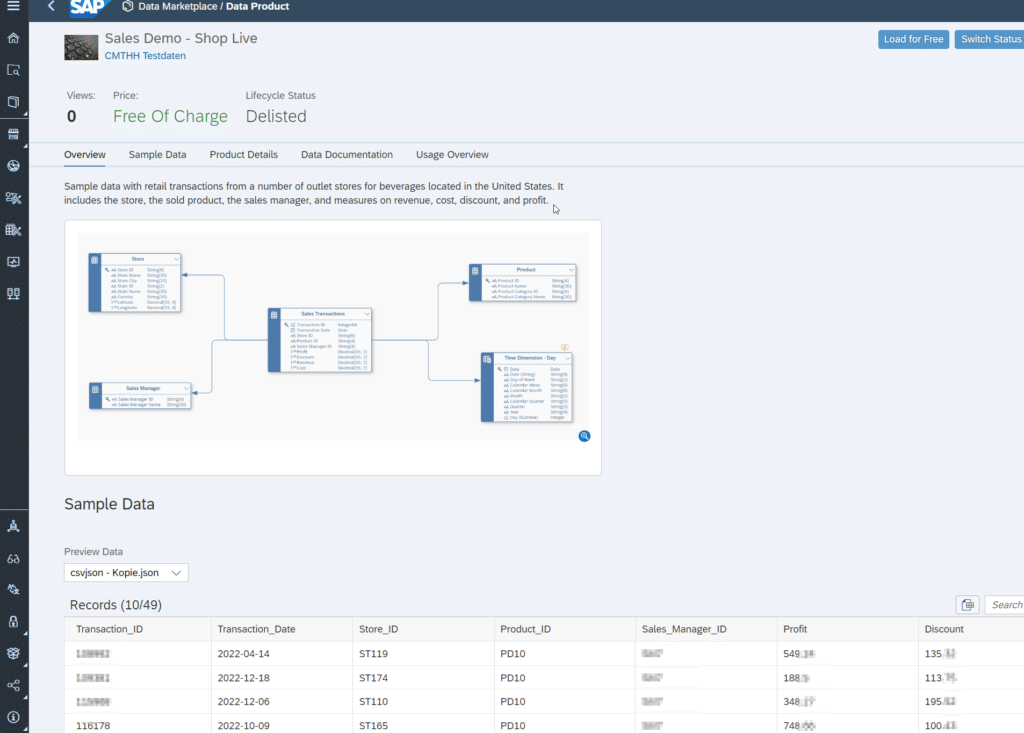Select the cell with date 2022-04-14
This screenshot has width=1024, height=733.
tap(281, 654)
